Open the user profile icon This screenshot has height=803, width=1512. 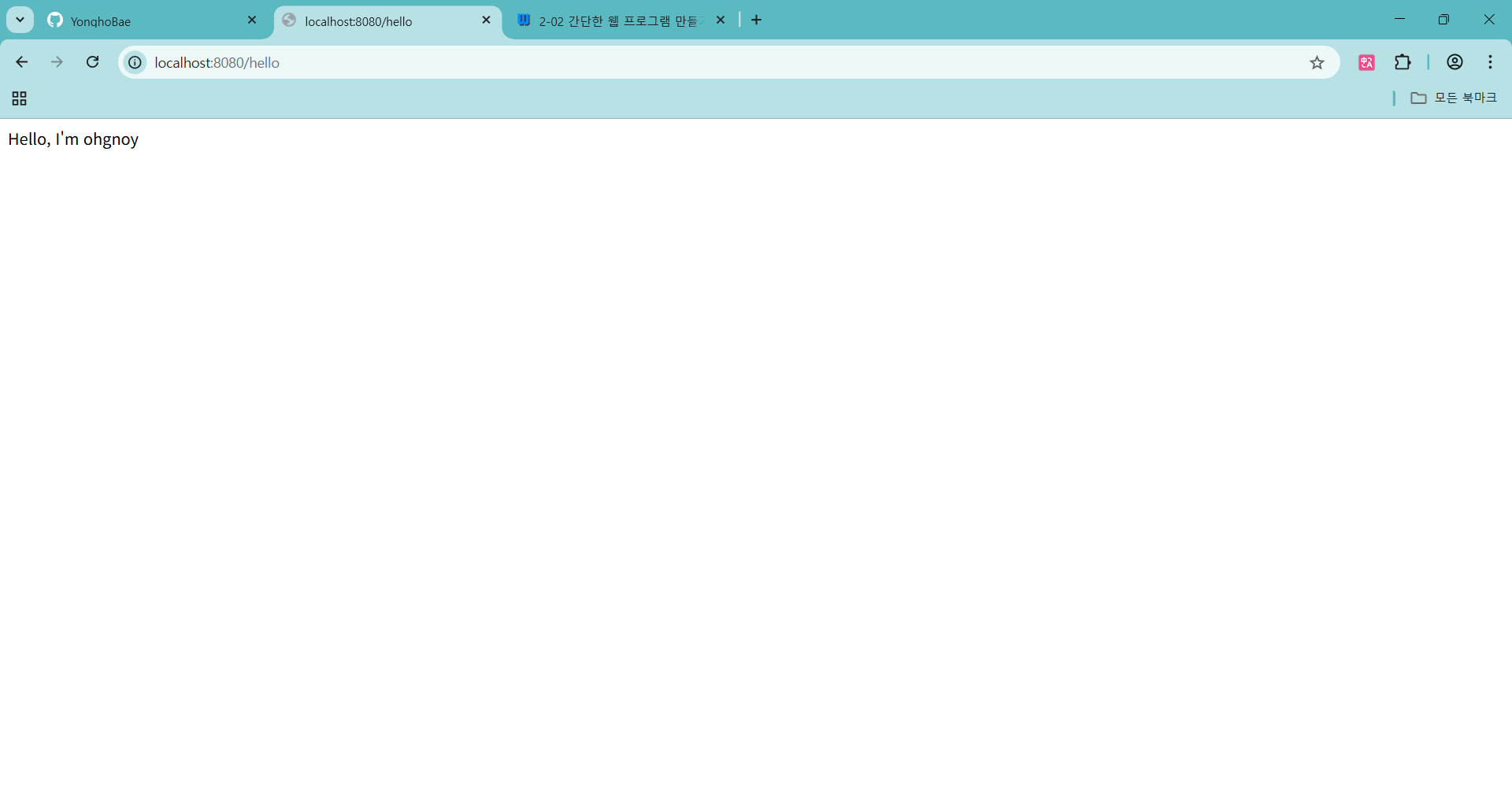(1455, 62)
